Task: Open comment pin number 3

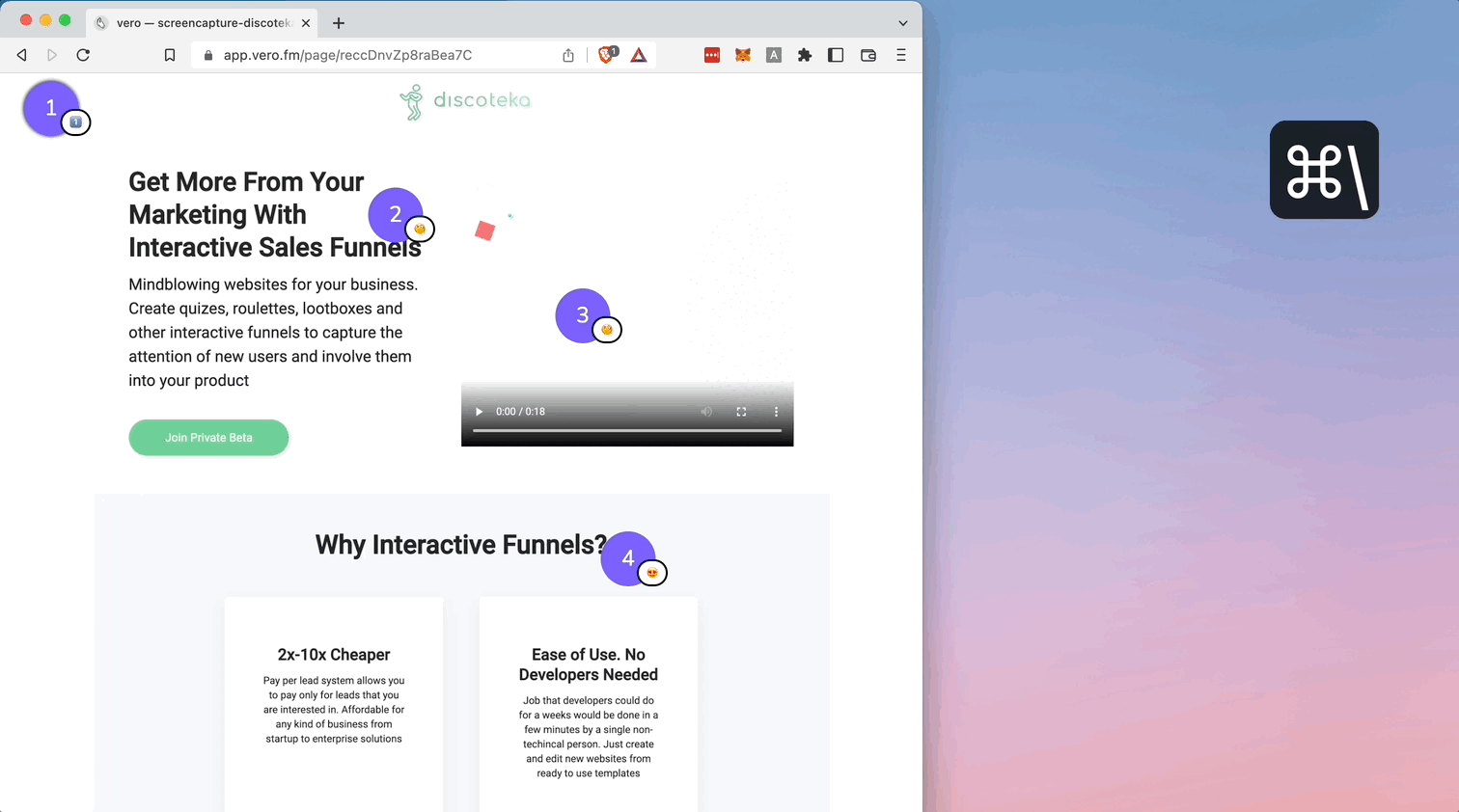Action: coord(583,315)
